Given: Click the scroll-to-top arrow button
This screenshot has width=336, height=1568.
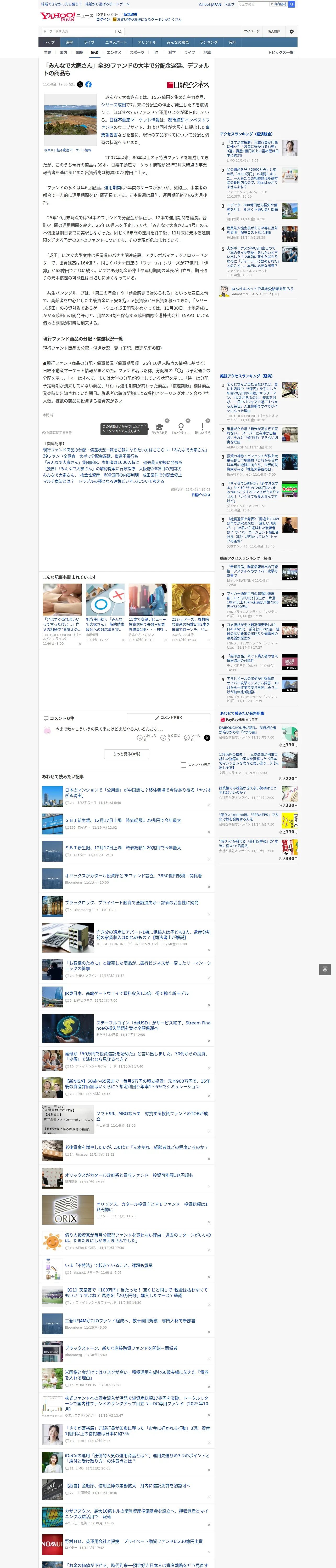Looking at the screenshot, I should pyautogui.click(x=324, y=969).
